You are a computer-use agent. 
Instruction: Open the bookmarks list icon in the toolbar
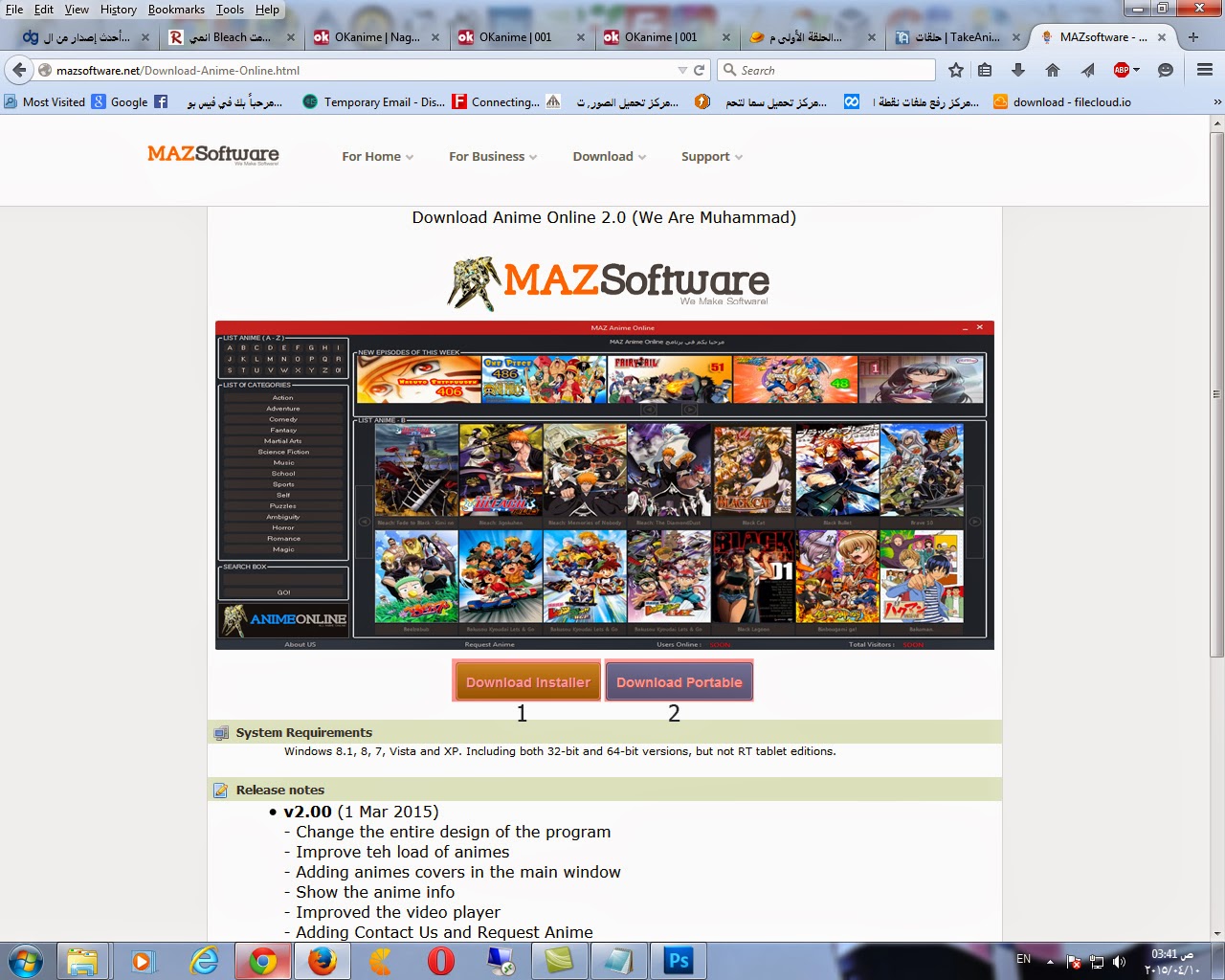point(985,70)
